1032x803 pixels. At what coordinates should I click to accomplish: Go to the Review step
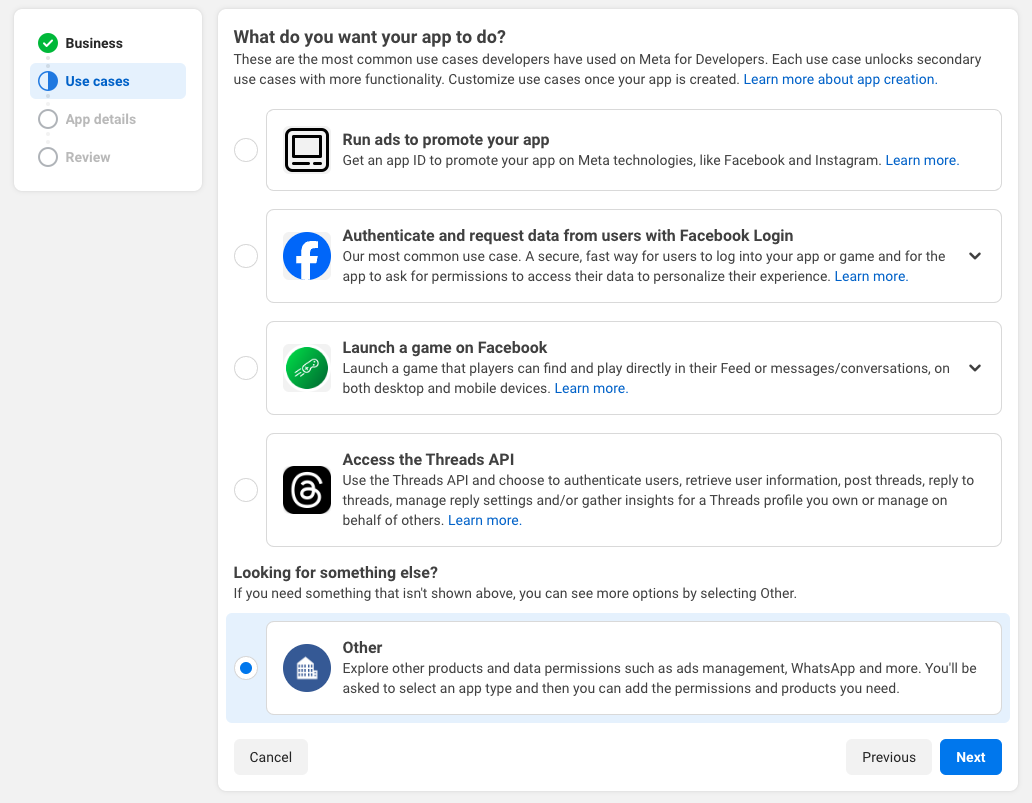(x=88, y=157)
